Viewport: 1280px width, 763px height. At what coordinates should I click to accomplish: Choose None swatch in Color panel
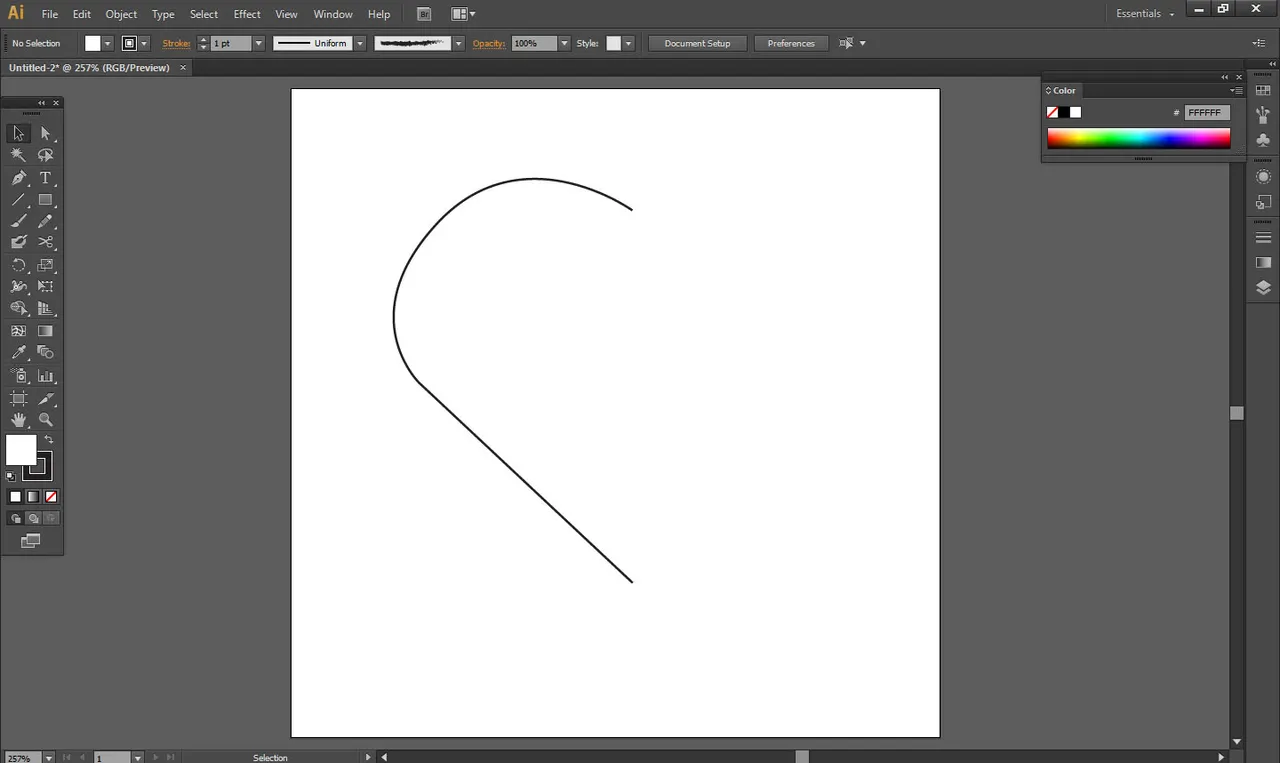tap(1052, 112)
